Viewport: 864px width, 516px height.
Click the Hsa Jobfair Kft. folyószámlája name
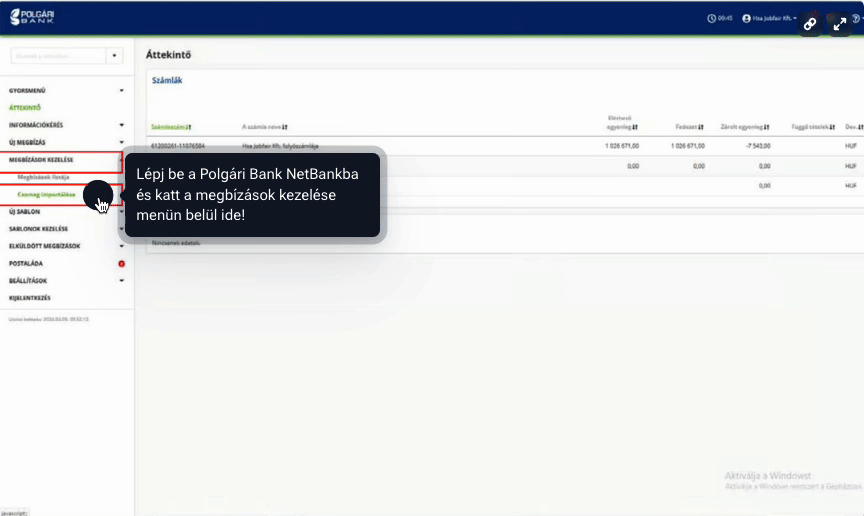click(280, 146)
